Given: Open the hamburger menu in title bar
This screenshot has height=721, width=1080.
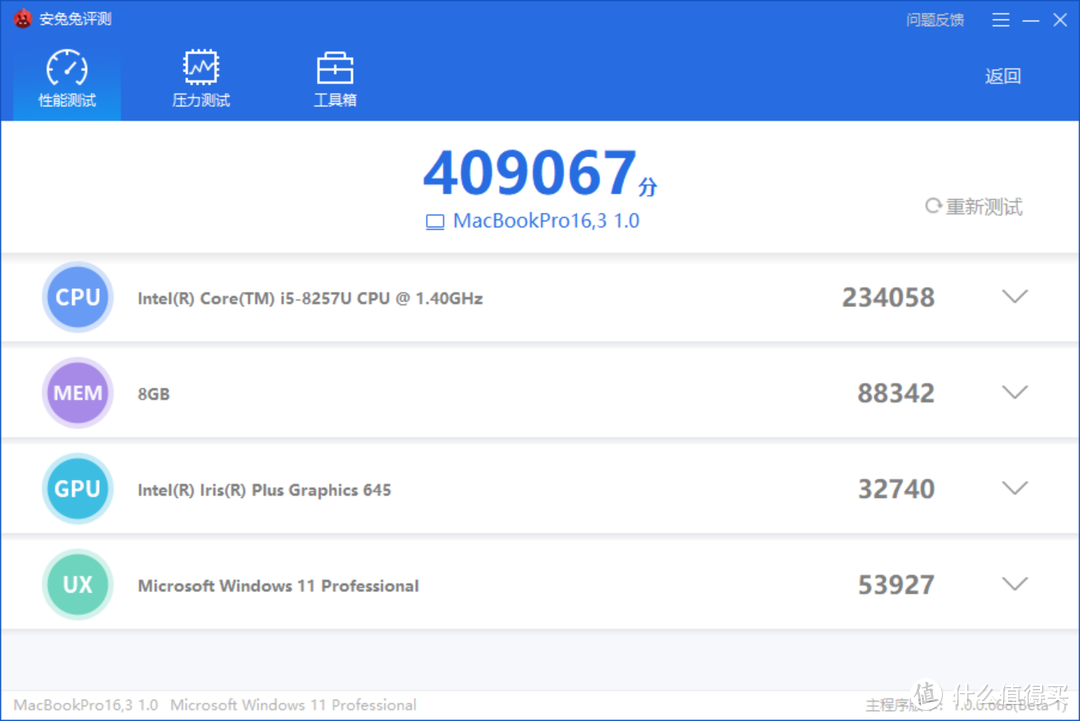Looking at the screenshot, I should point(1000,18).
